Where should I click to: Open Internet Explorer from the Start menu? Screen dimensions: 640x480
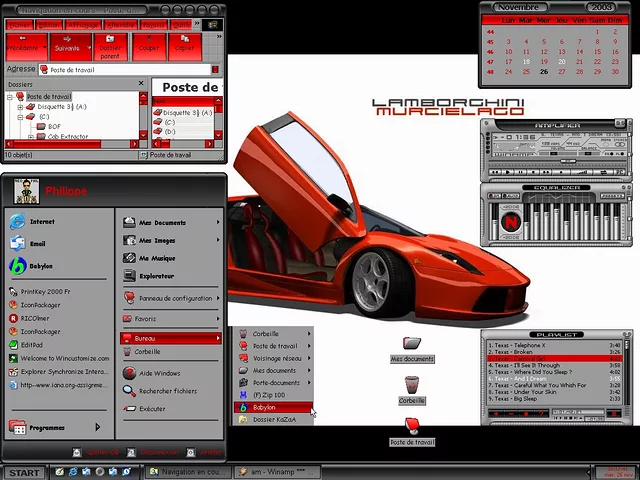40,221
